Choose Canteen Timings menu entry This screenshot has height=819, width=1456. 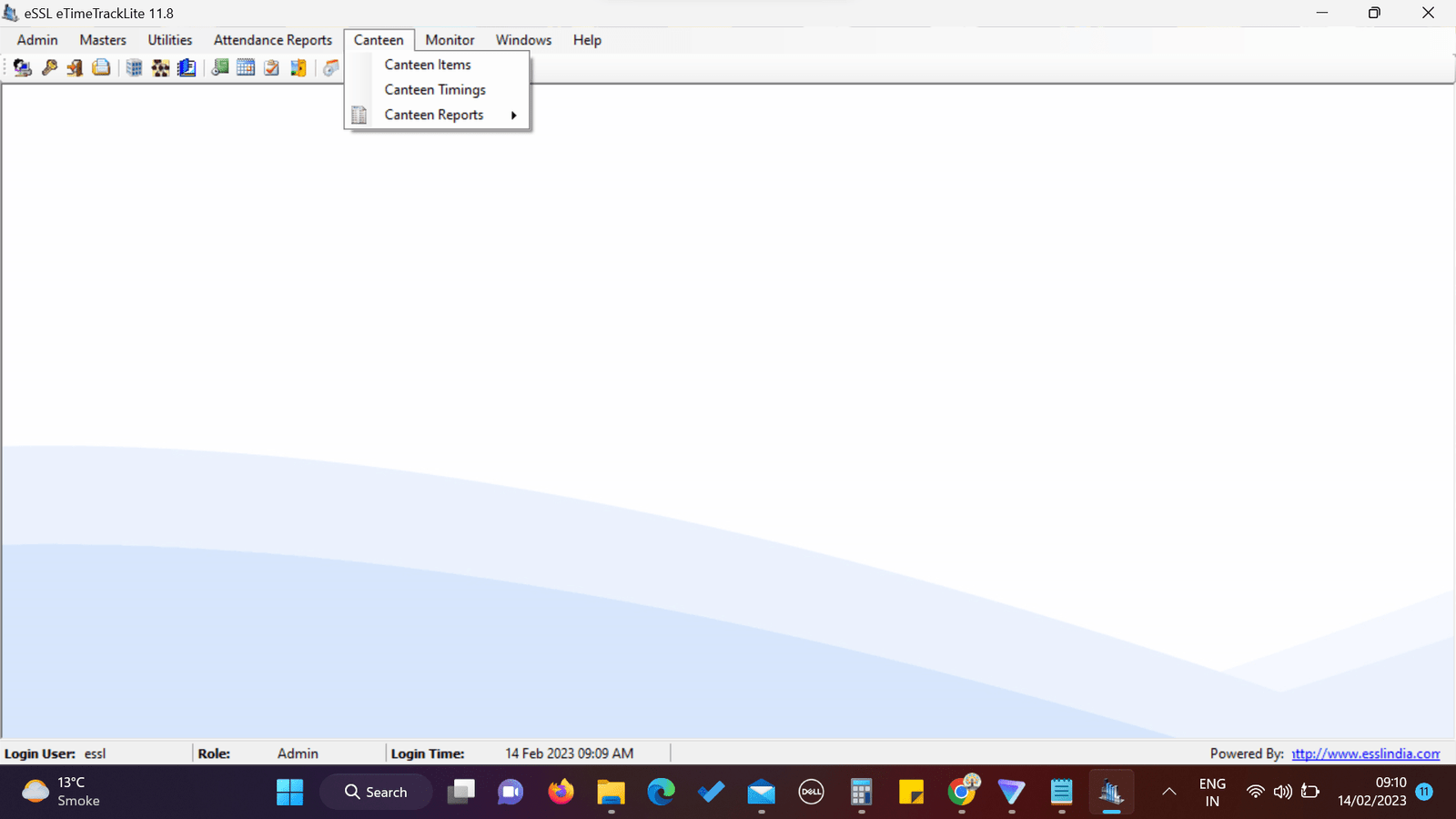point(435,89)
